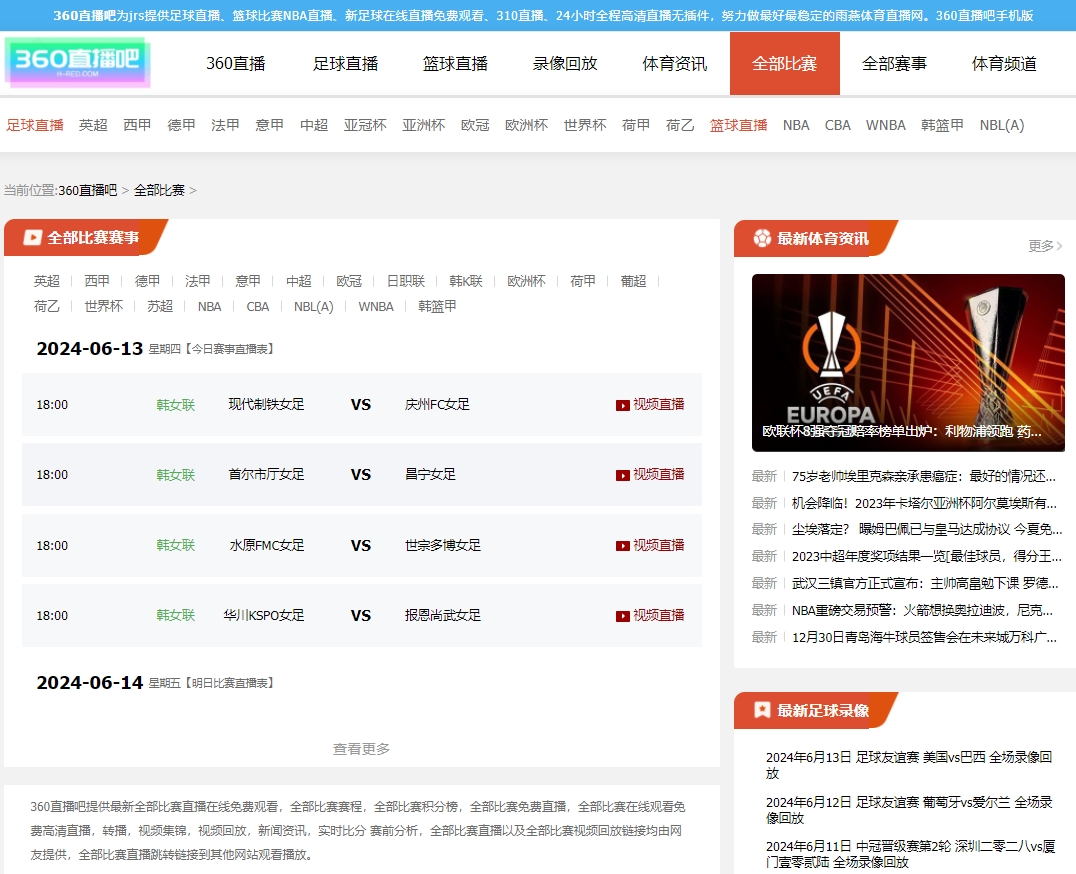Click play icon for 水原FMC女足 match
The width and height of the screenshot is (1076, 874).
[622, 546]
